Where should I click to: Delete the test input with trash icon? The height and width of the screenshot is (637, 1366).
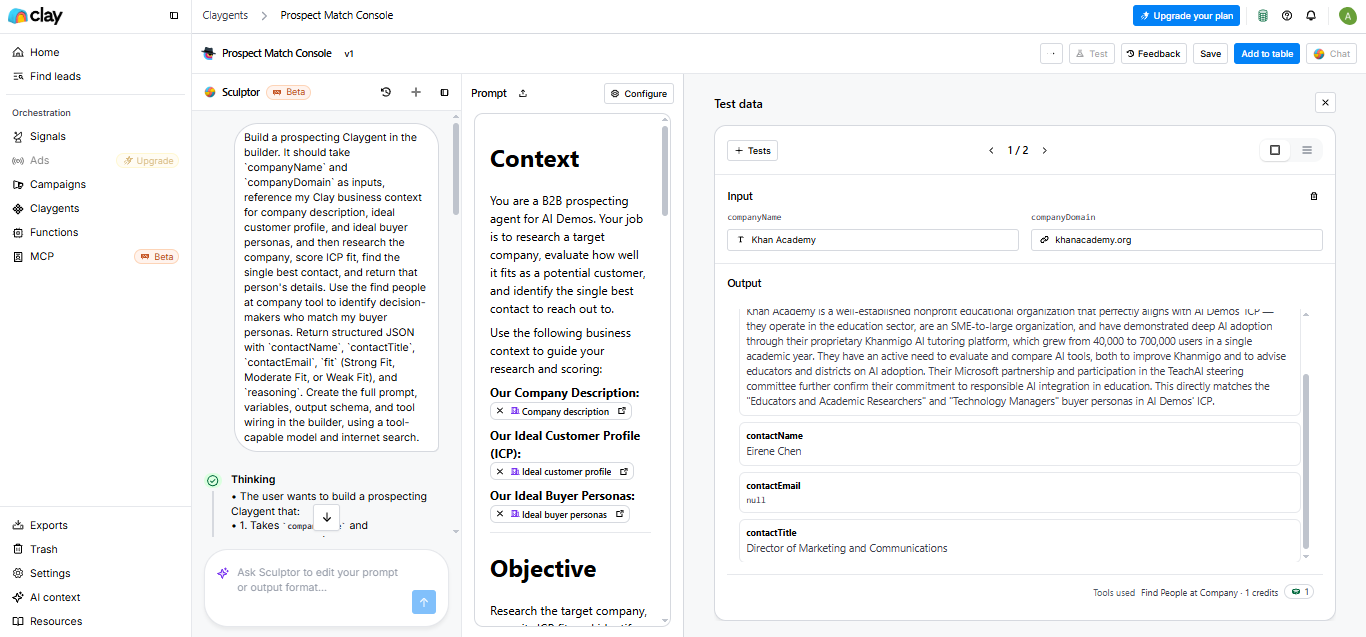pyautogui.click(x=1314, y=196)
